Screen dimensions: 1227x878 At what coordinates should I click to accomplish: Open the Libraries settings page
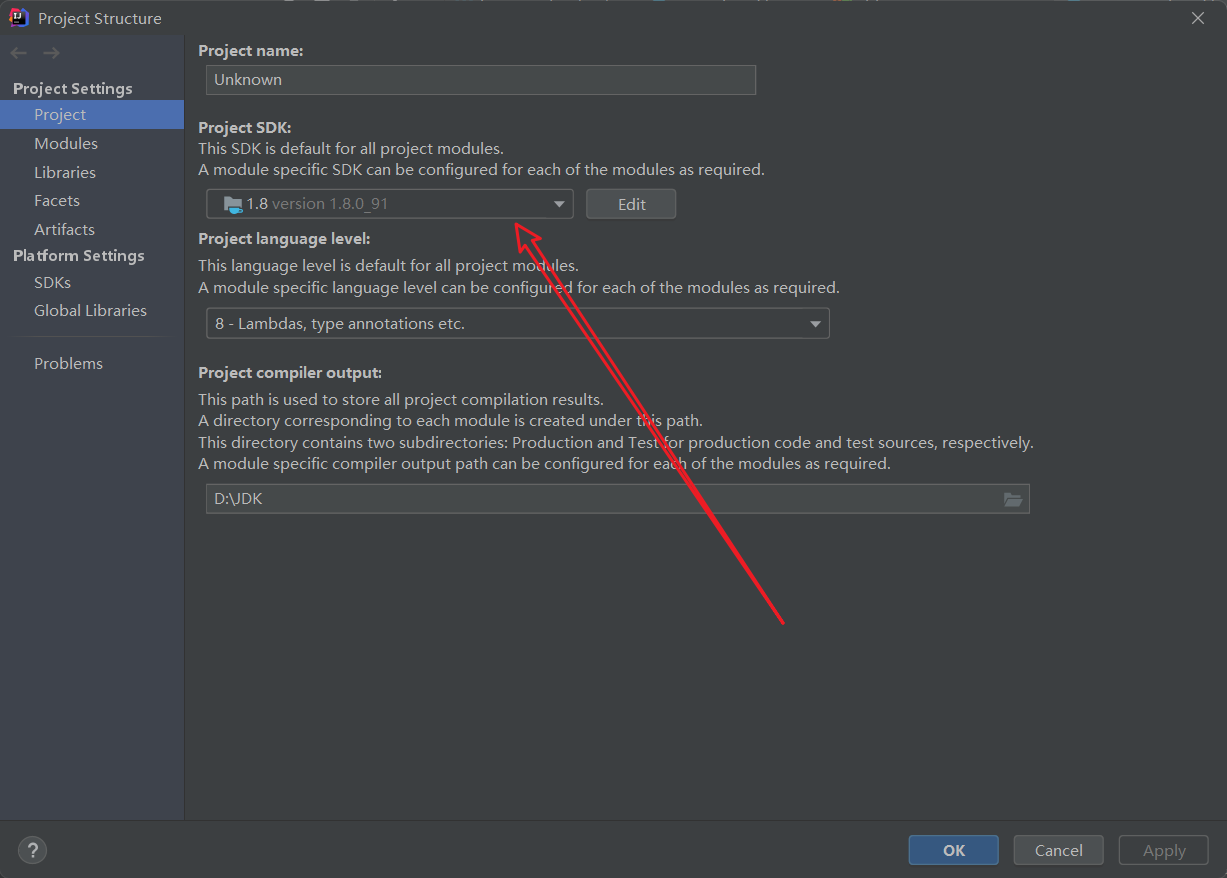click(65, 171)
